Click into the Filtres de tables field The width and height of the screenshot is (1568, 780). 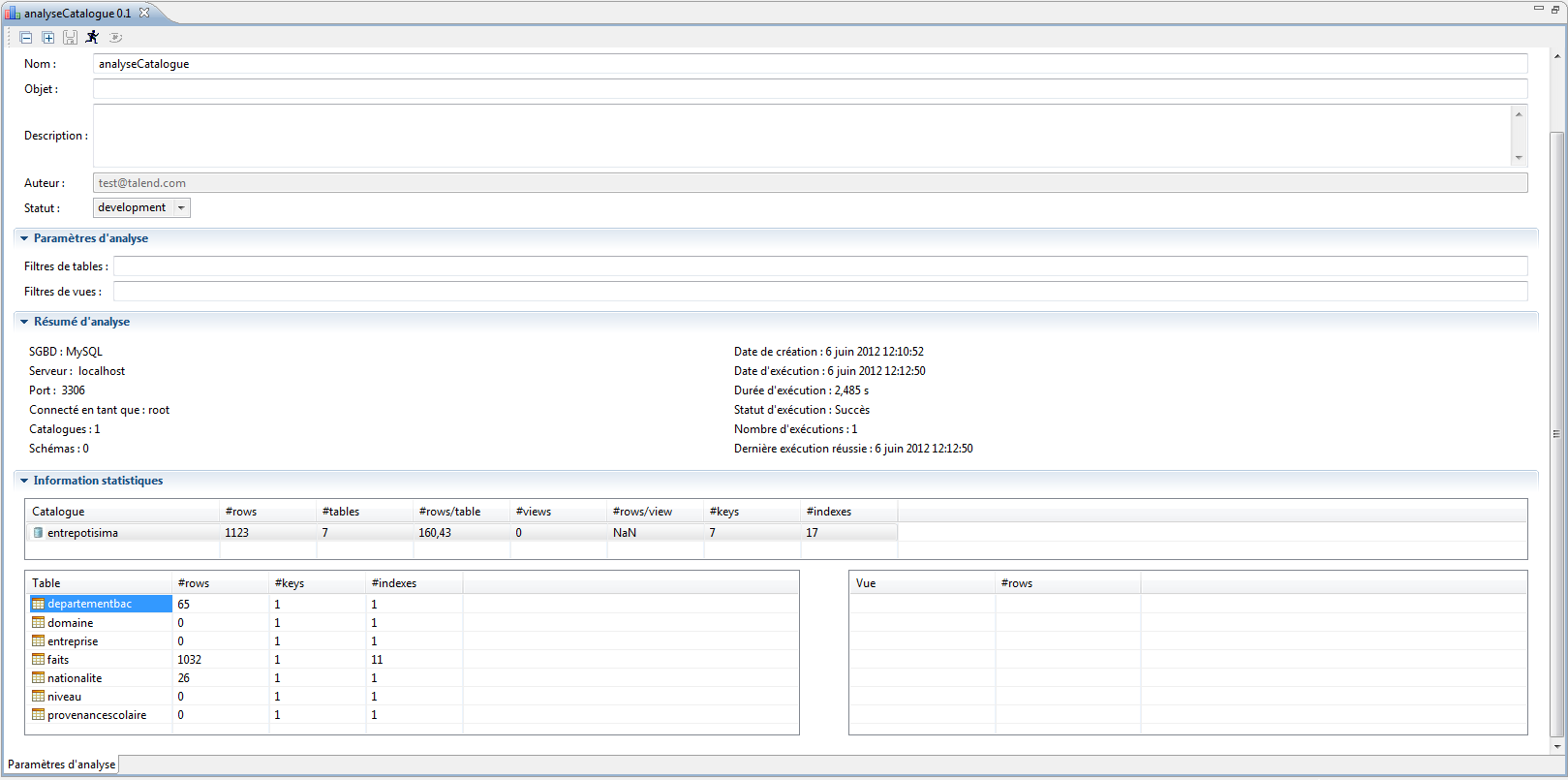pyautogui.click(x=819, y=266)
